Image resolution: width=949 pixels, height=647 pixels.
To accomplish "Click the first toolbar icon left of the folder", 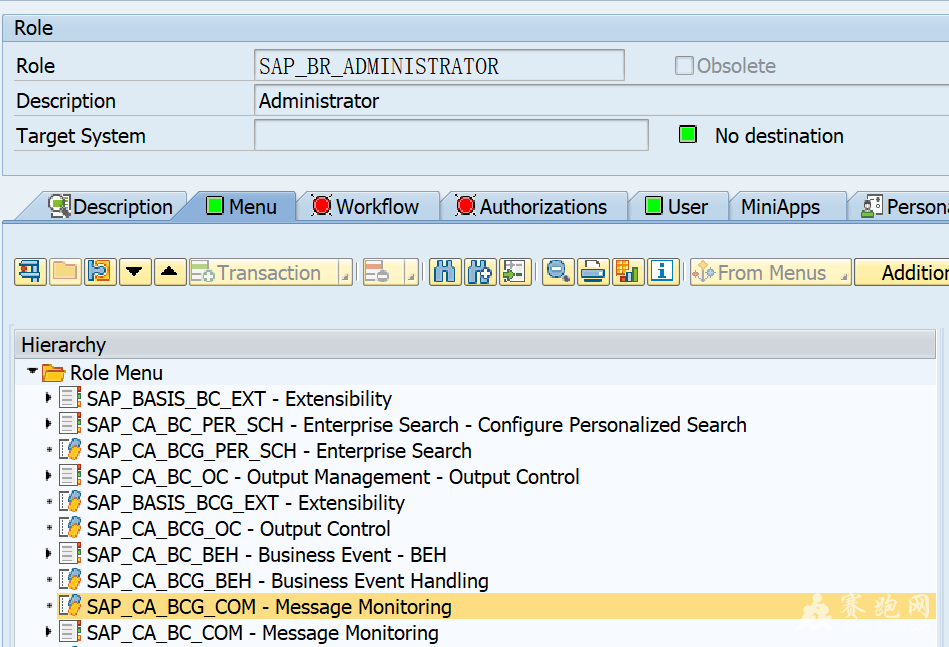I will coord(30,272).
